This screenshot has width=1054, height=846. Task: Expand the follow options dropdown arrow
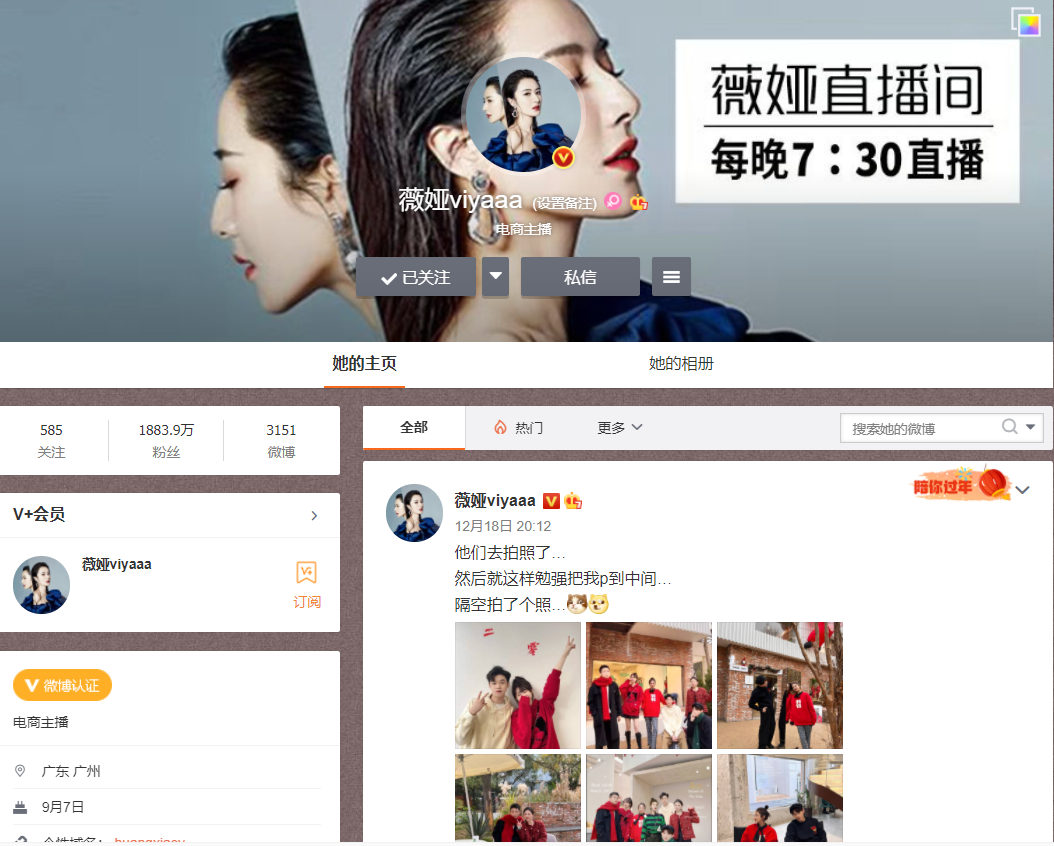tap(495, 276)
